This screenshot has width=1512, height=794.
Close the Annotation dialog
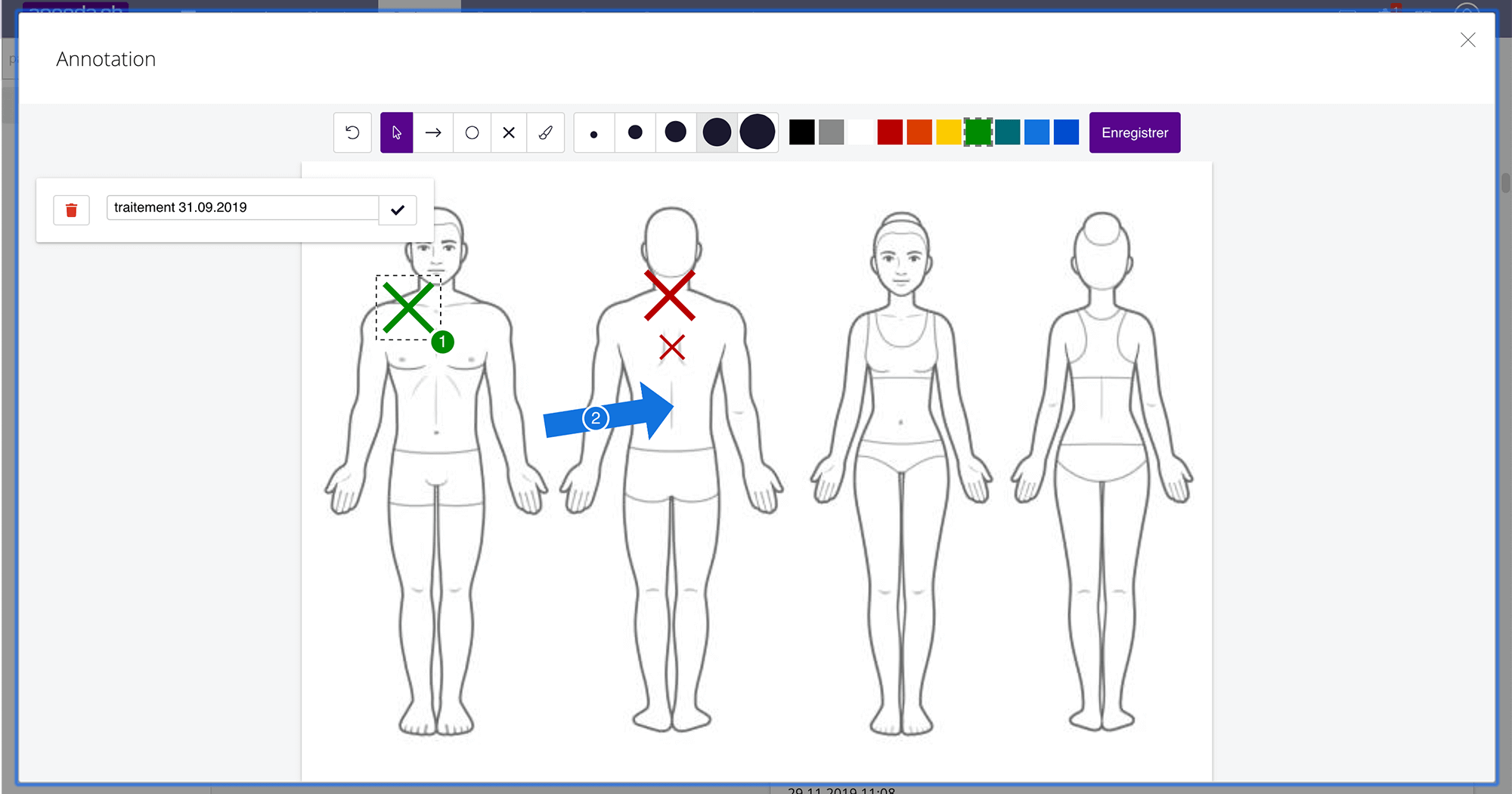coord(1467,40)
